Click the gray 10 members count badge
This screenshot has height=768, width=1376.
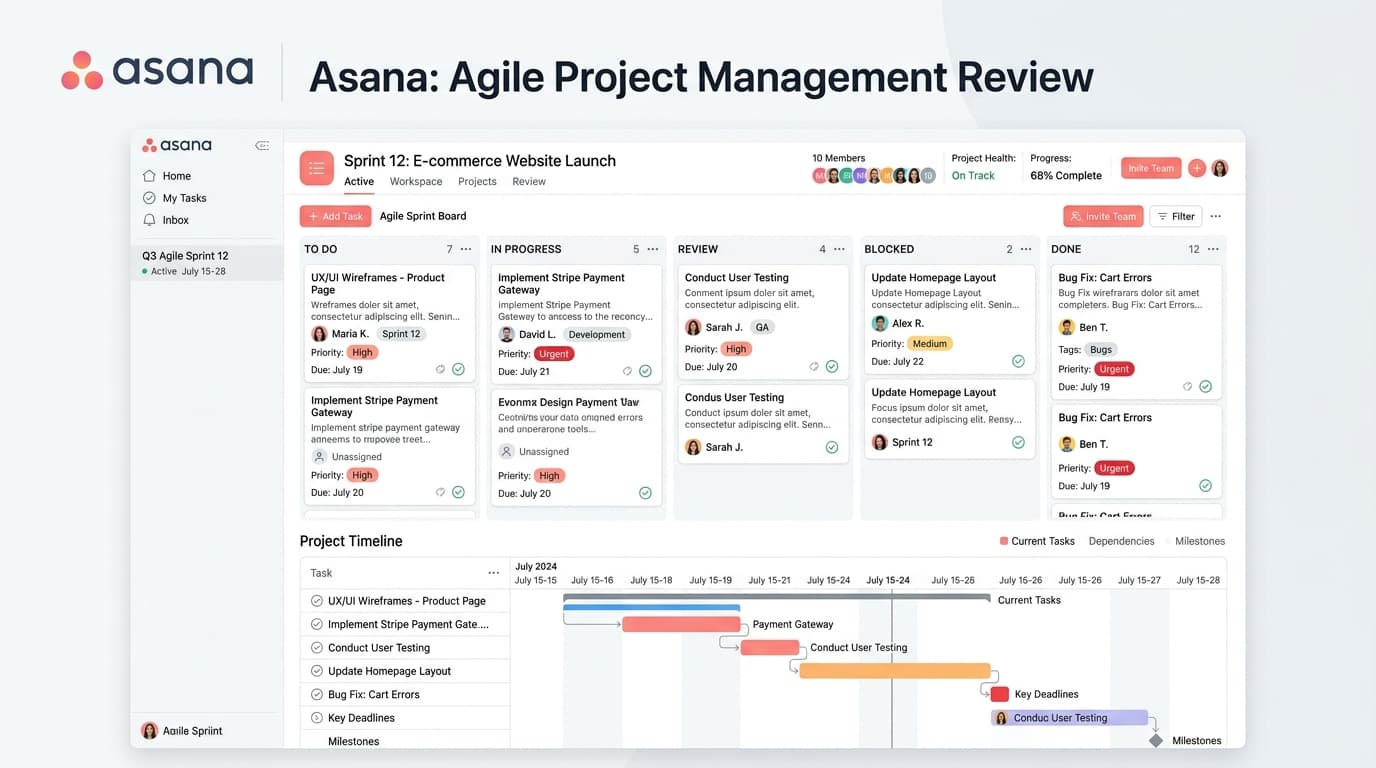click(927, 175)
